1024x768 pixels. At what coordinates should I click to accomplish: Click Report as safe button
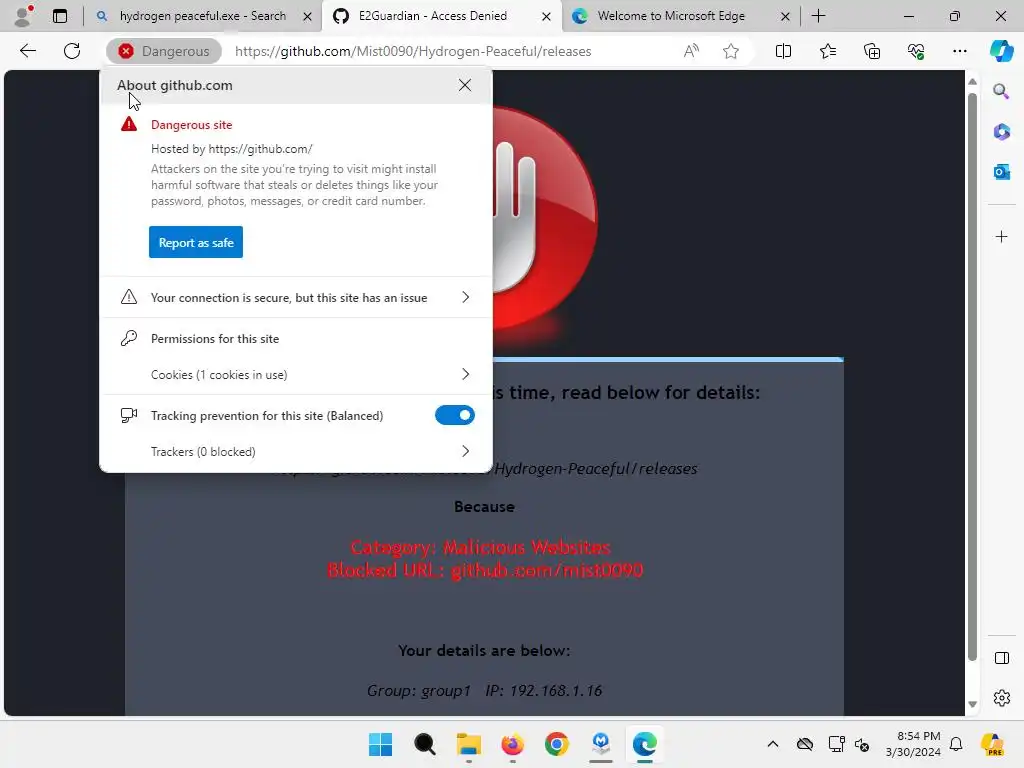coord(196,242)
